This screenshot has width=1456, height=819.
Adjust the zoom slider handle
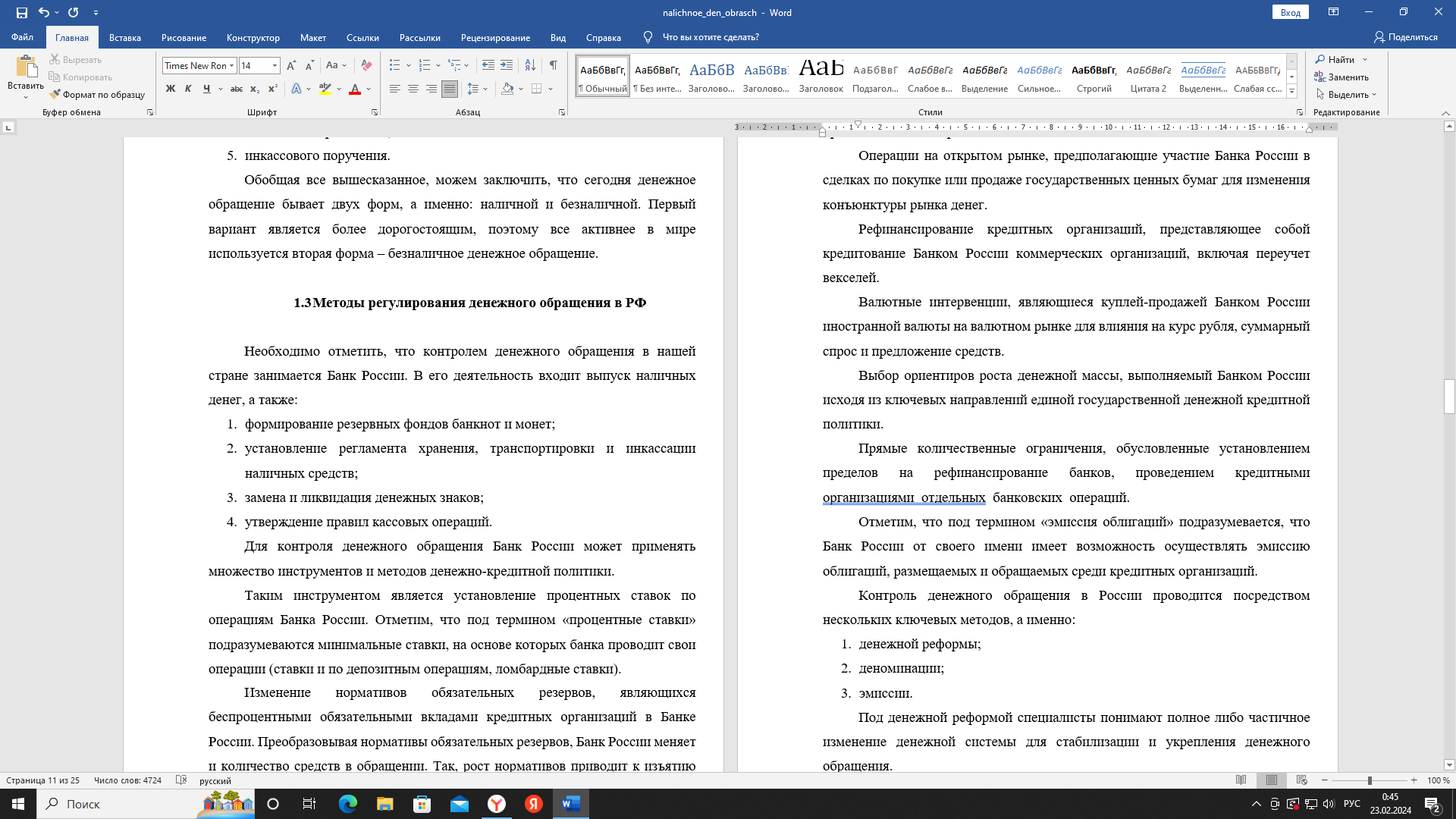pos(1370,780)
